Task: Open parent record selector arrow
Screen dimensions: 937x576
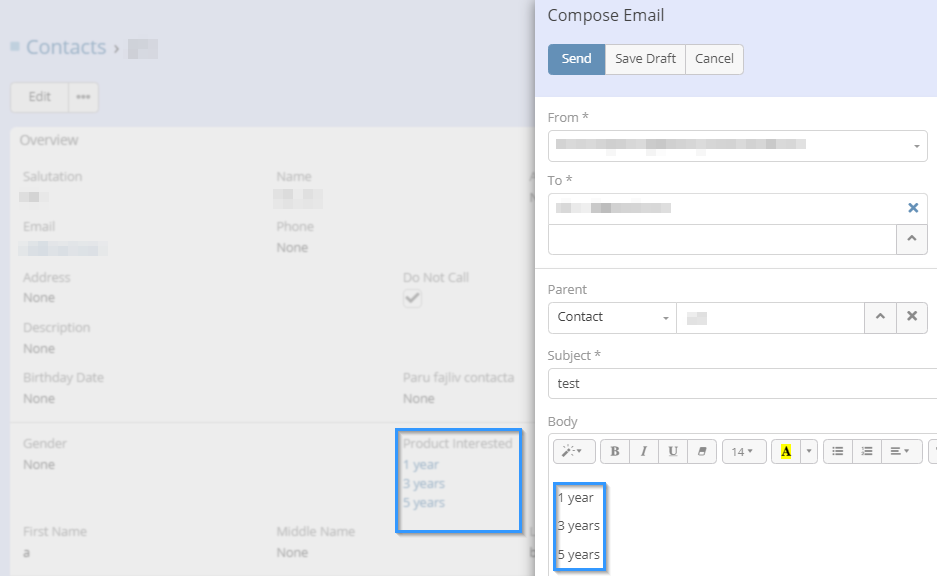Action: (880, 317)
